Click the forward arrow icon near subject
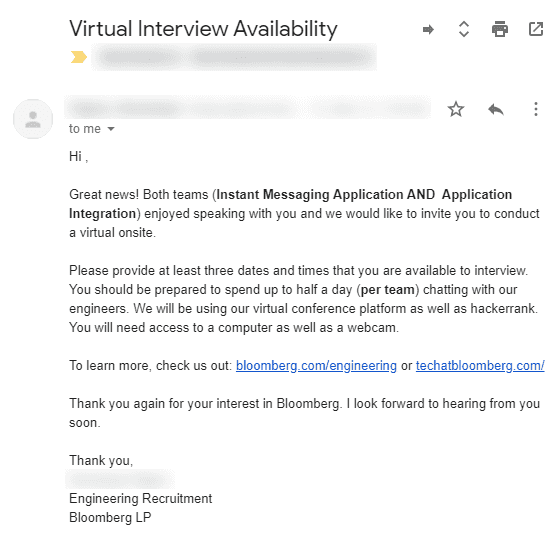558x538 pixels. 428,30
